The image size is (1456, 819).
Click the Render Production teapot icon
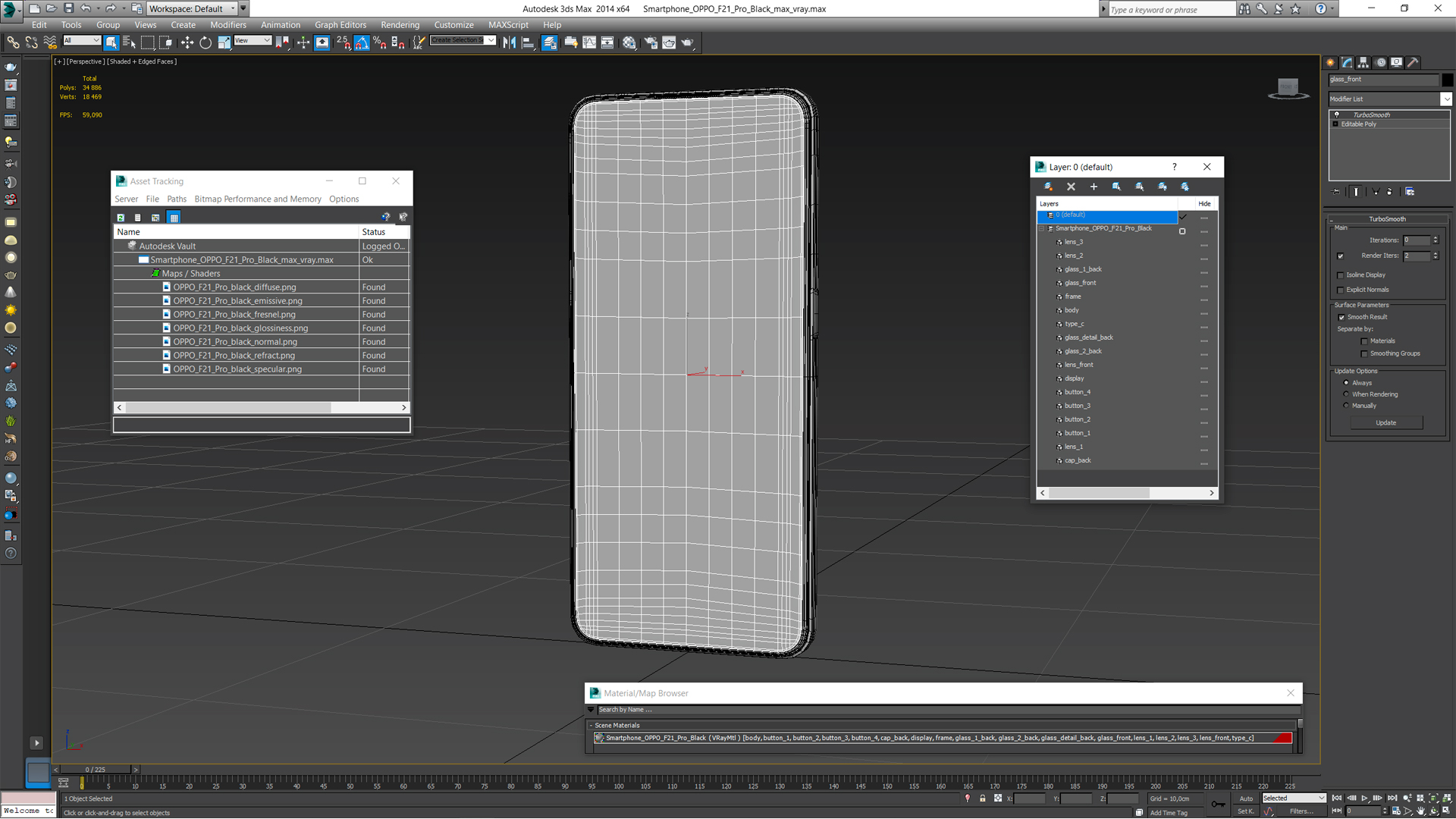[687, 42]
